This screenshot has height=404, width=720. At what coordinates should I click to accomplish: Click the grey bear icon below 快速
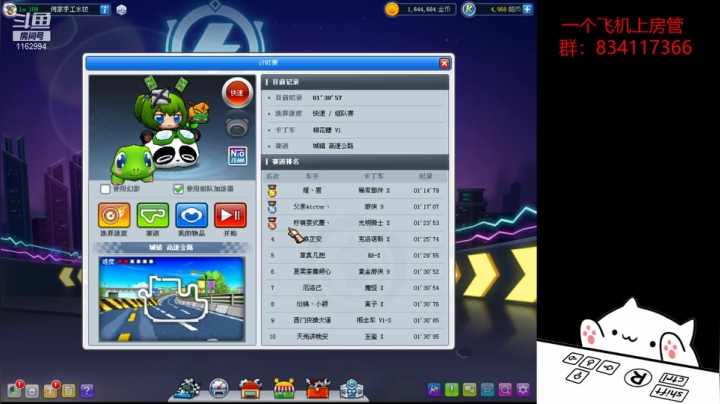point(237,127)
